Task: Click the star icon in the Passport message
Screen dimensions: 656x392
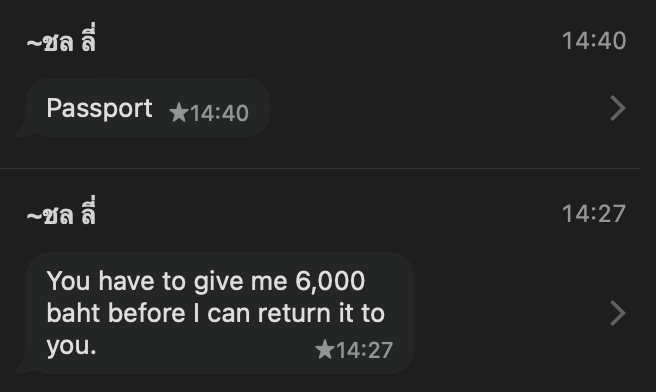Action: (179, 113)
